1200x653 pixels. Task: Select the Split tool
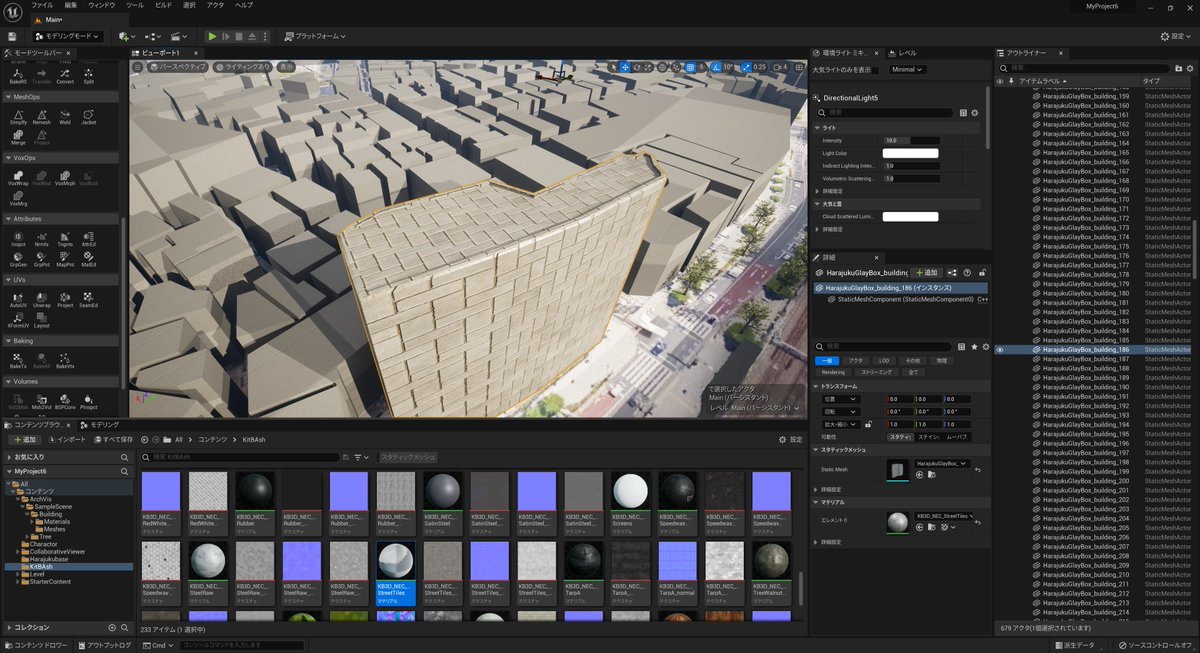click(88, 76)
